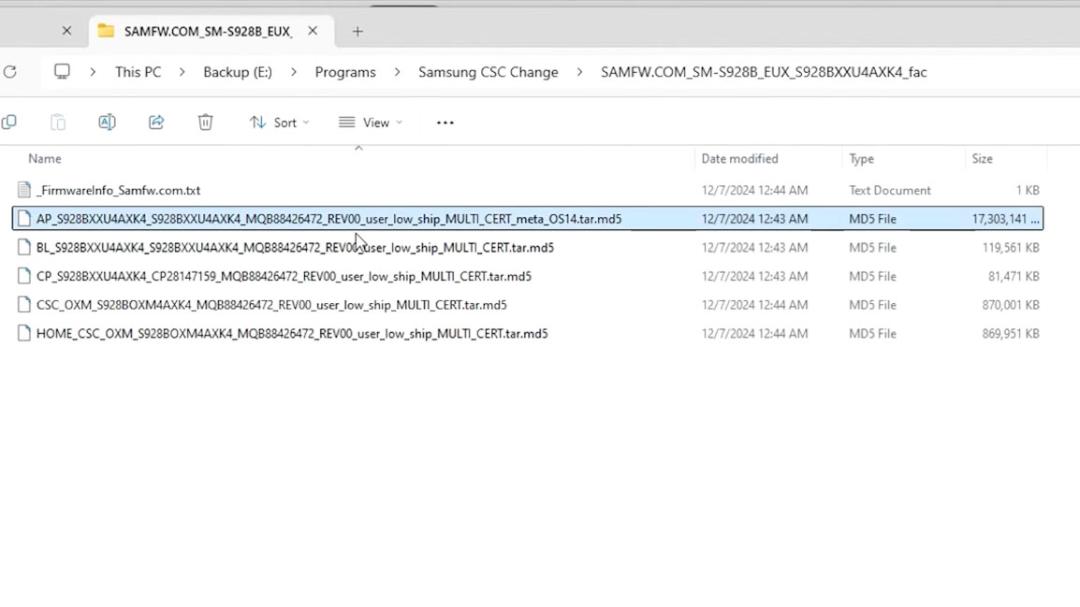Select the HOME_CSC_OXM tar.md5 file
The width and height of the screenshot is (1080, 607).
(x=528, y=333)
